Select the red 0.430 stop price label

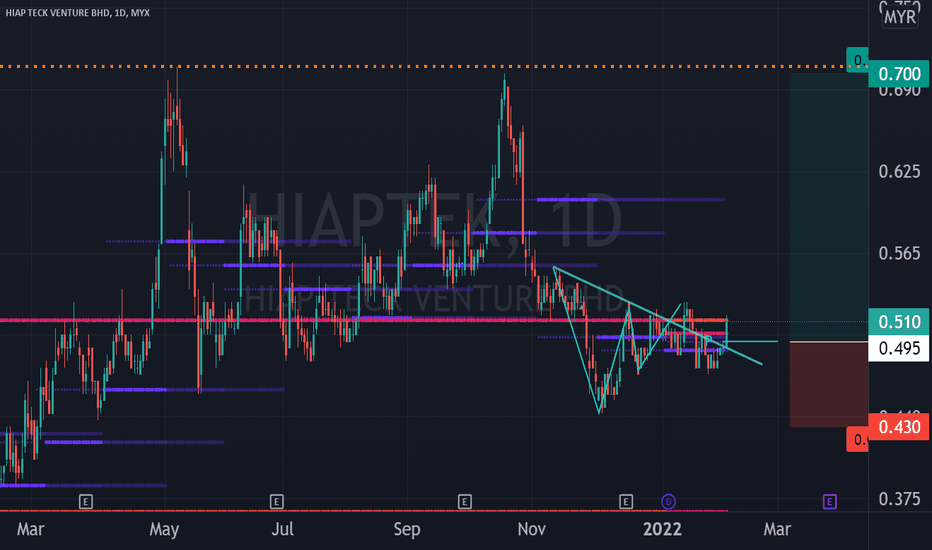899,427
